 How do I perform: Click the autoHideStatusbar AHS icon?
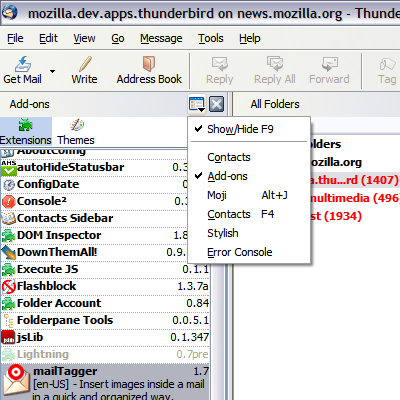pyautogui.click(x=8, y=168)
